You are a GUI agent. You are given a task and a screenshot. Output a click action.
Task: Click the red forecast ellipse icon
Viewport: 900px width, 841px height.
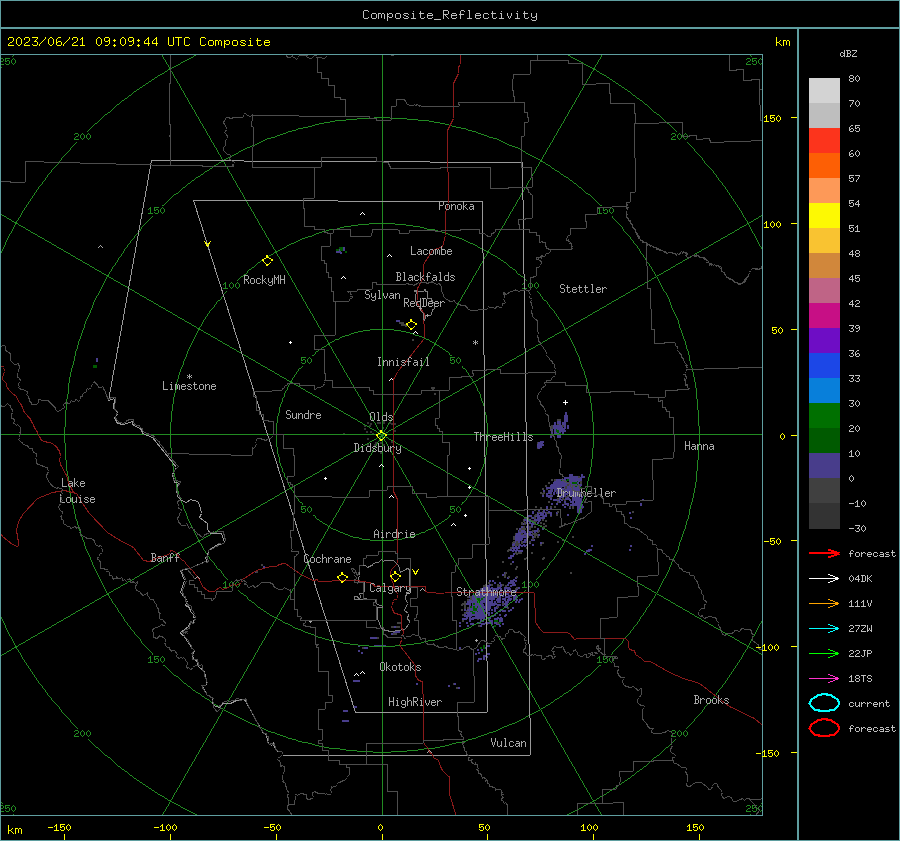point(824,728)
